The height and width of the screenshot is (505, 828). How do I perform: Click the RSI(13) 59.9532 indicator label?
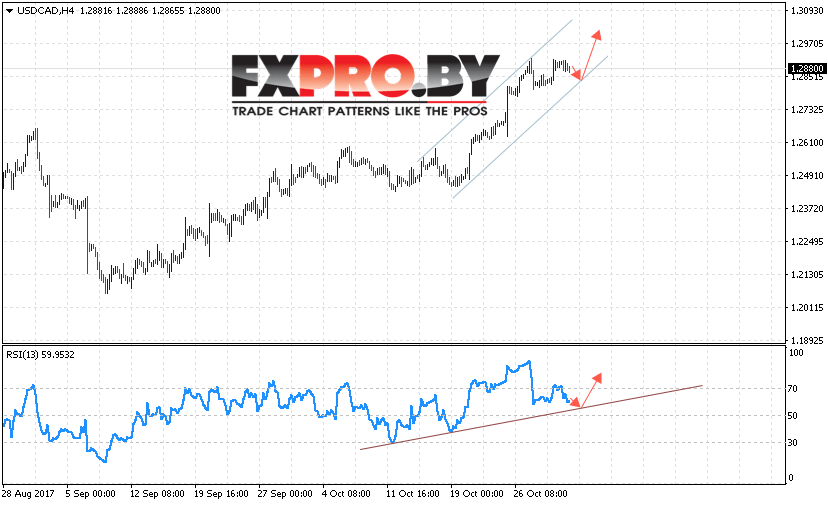point(40,355)
